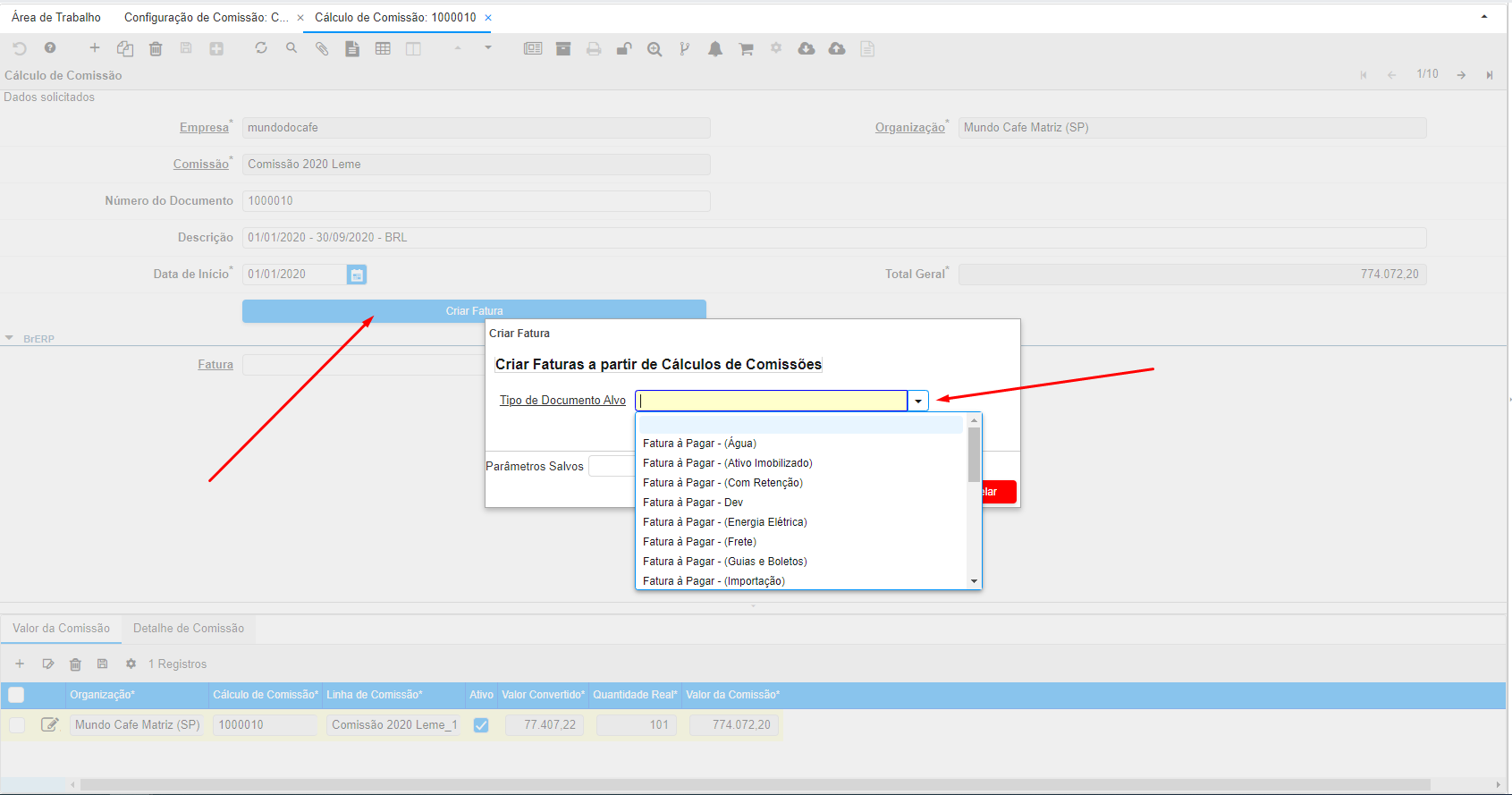This screenshot has height=795, width=1512.
Task: Click the delete trash icon in main toolbar
Action: [x=156, y=48]
